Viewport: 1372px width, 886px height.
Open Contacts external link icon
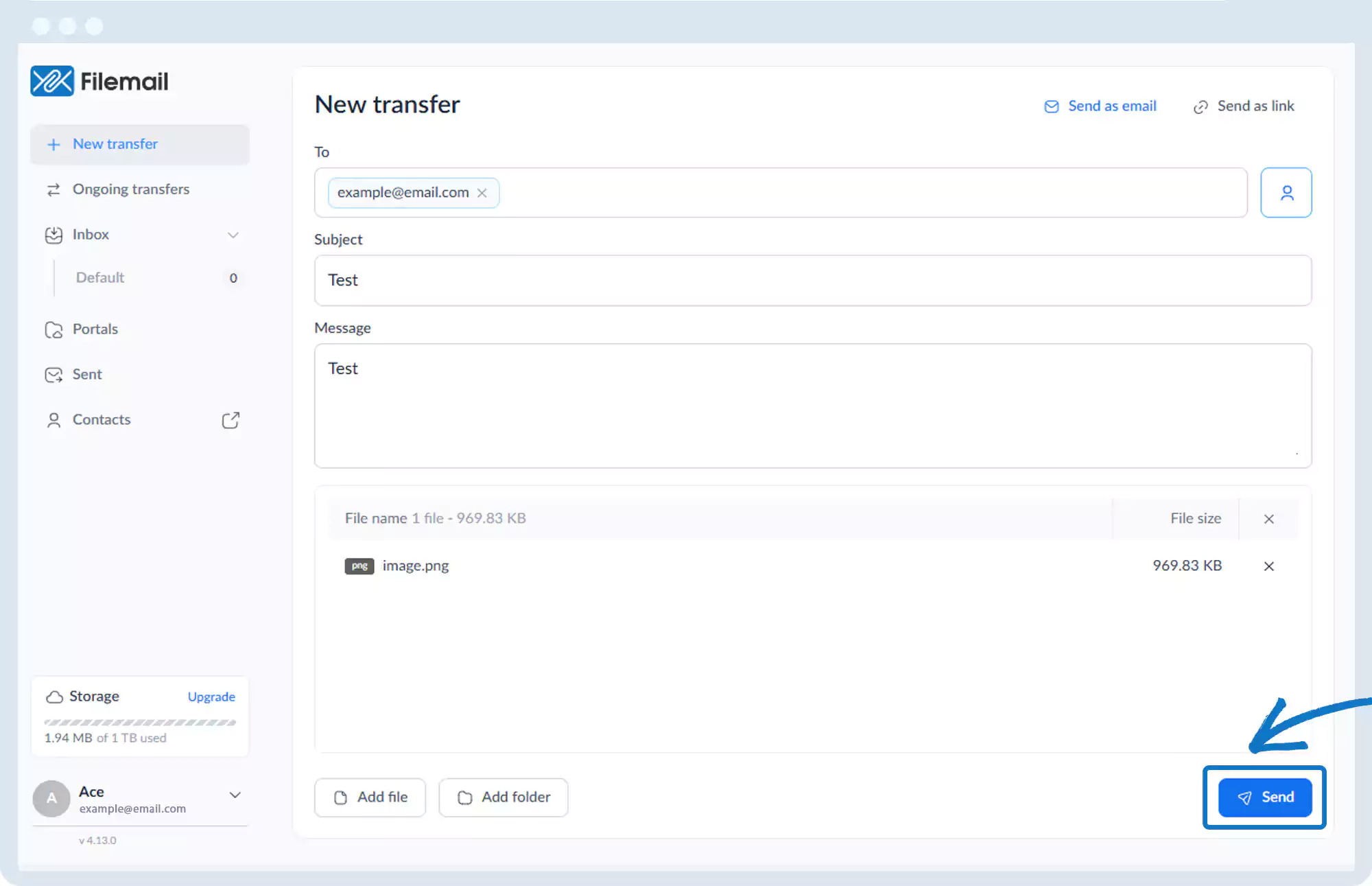click(230, 420)
